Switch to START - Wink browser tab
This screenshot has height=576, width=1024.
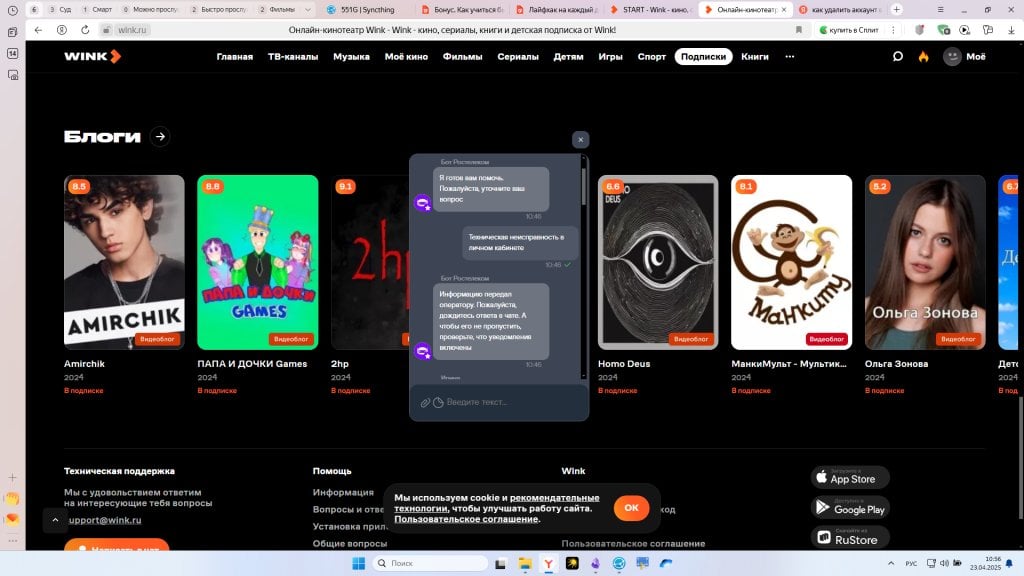tap(650, 9)
